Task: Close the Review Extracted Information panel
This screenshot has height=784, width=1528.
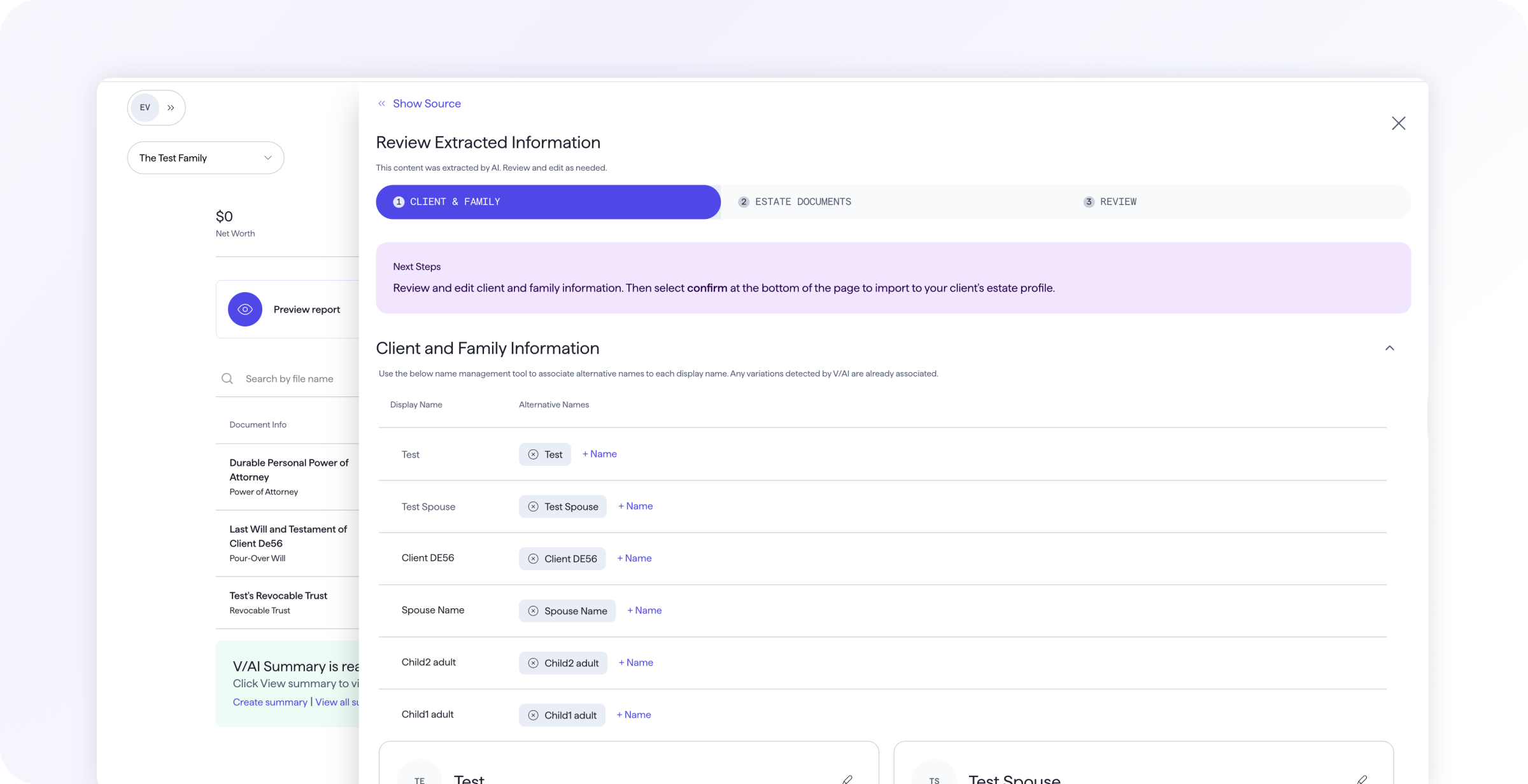Action: click(1398, 123)
